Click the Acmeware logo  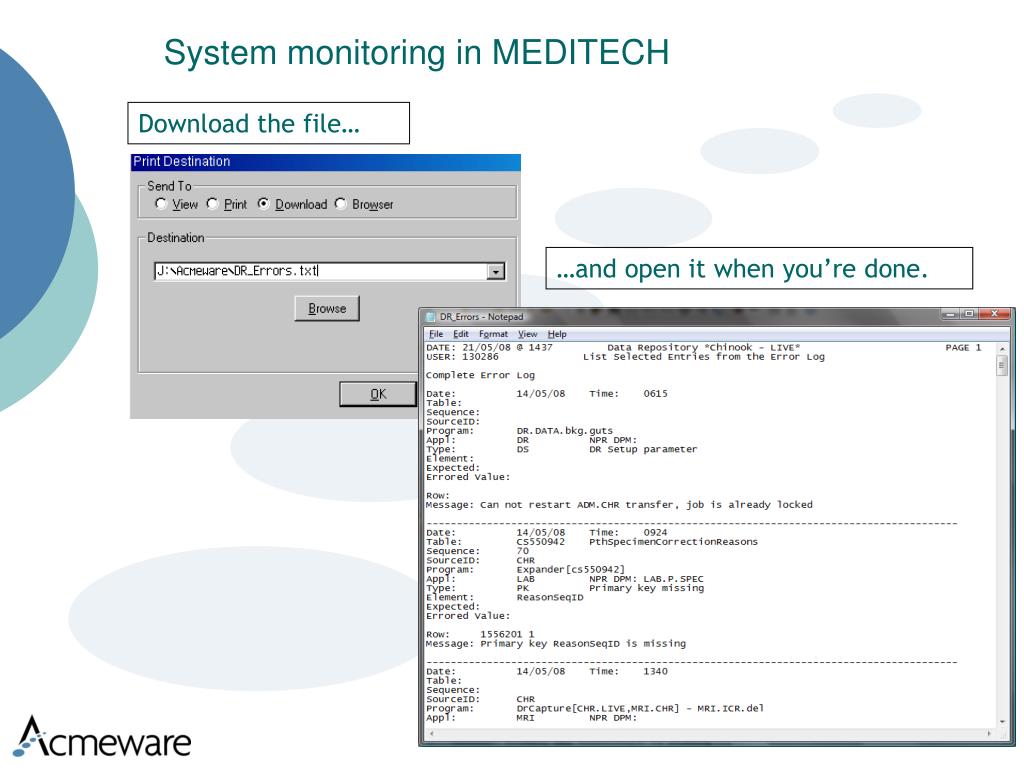point(103,737)
